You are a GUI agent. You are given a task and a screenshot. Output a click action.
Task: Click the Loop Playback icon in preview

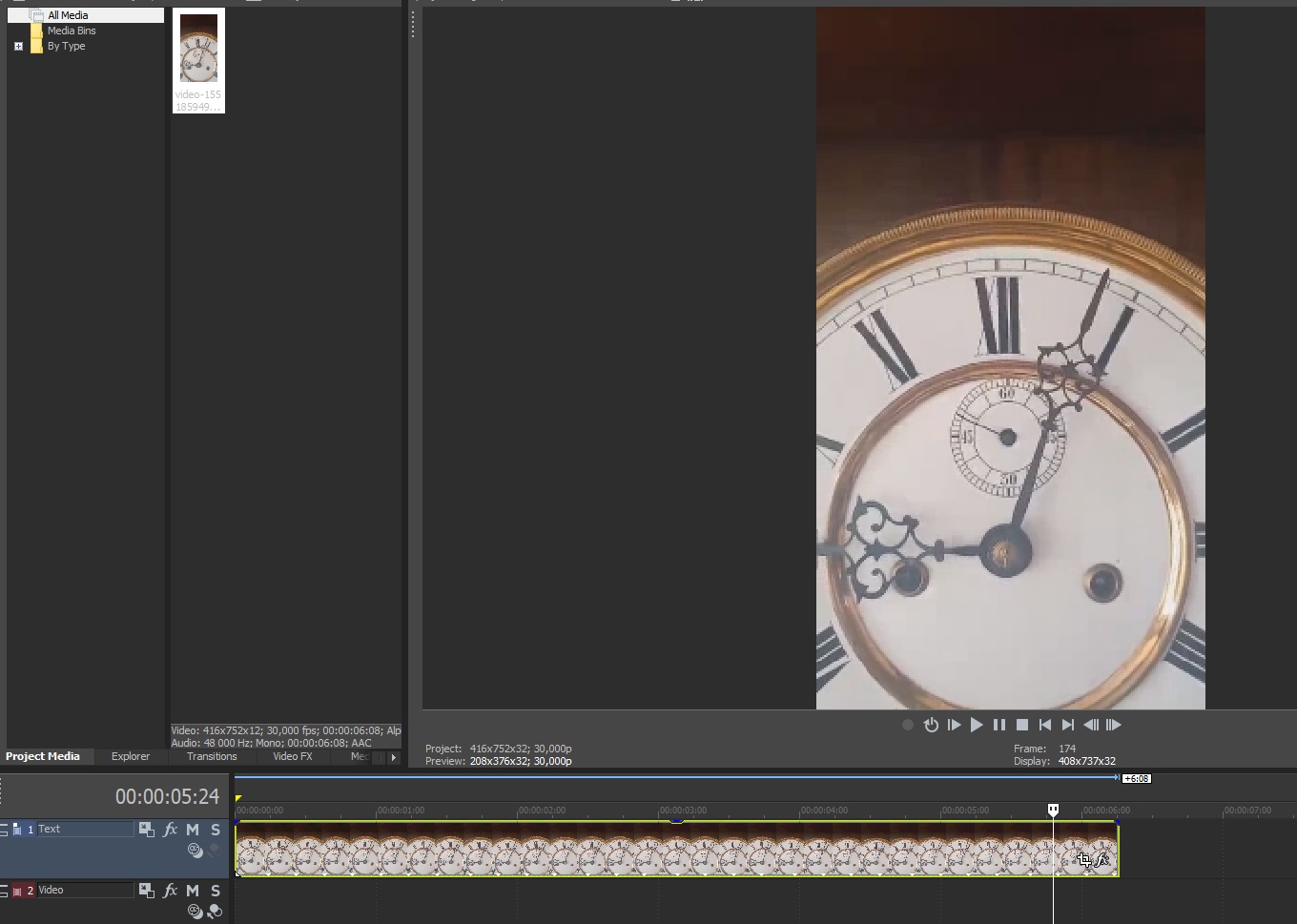(931, 725)
